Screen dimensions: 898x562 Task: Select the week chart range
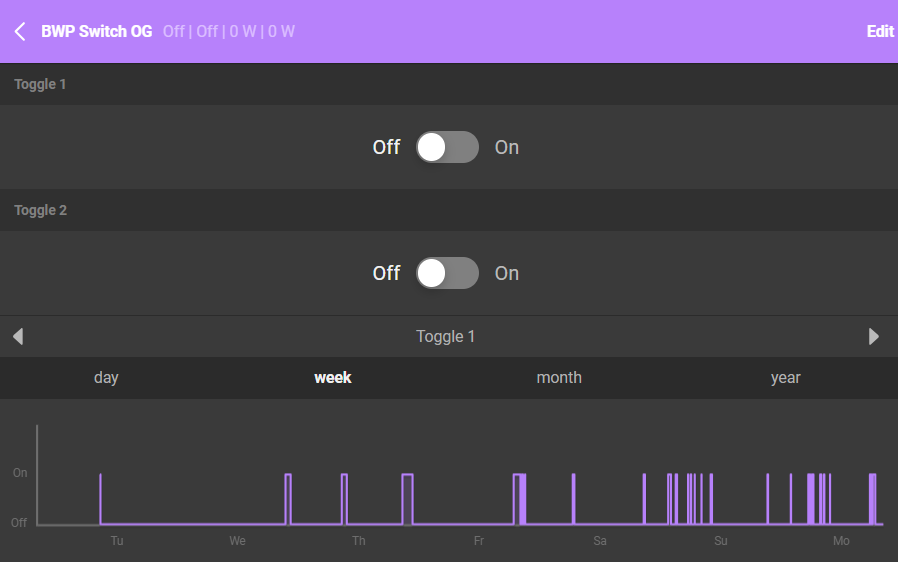(x=332, y=378)
